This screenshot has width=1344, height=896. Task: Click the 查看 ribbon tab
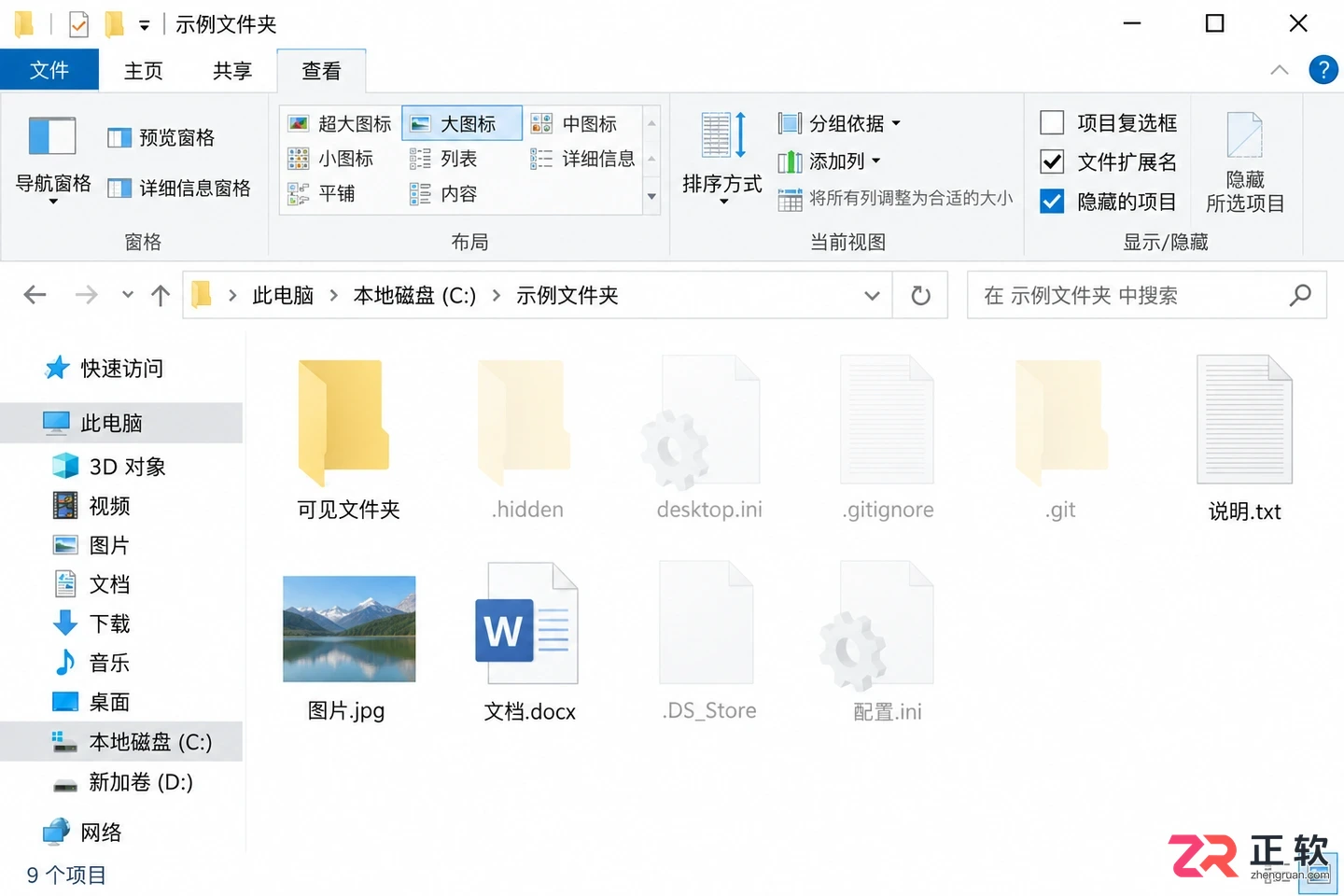click(322, 71)
